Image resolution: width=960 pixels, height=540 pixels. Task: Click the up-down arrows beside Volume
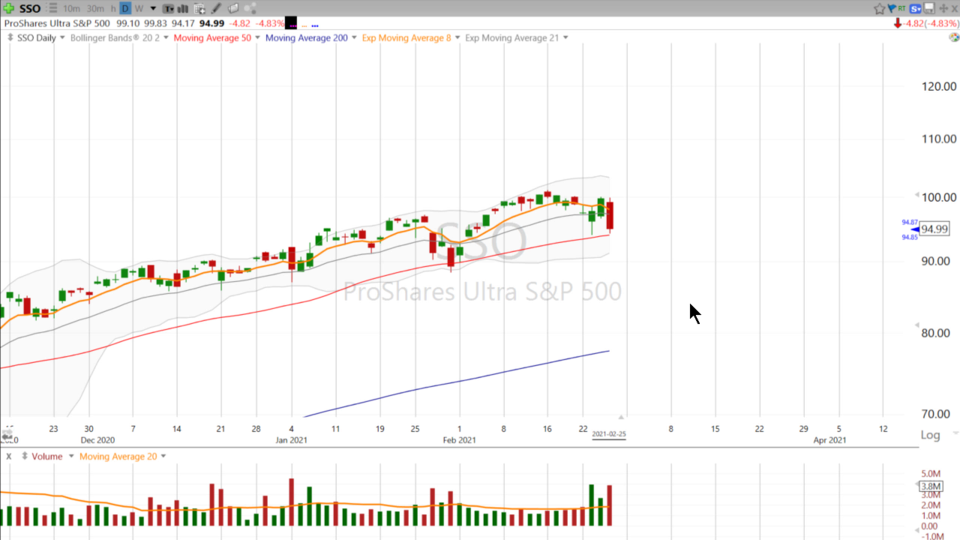(24, 456)
